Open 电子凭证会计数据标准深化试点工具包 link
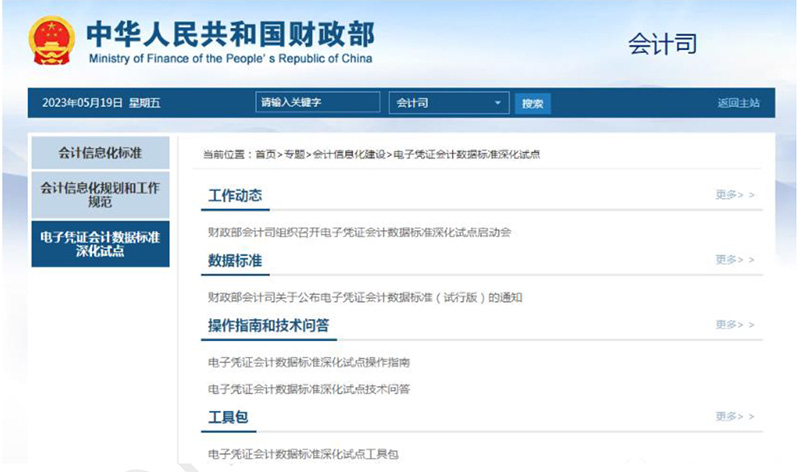 click(303, 454)
